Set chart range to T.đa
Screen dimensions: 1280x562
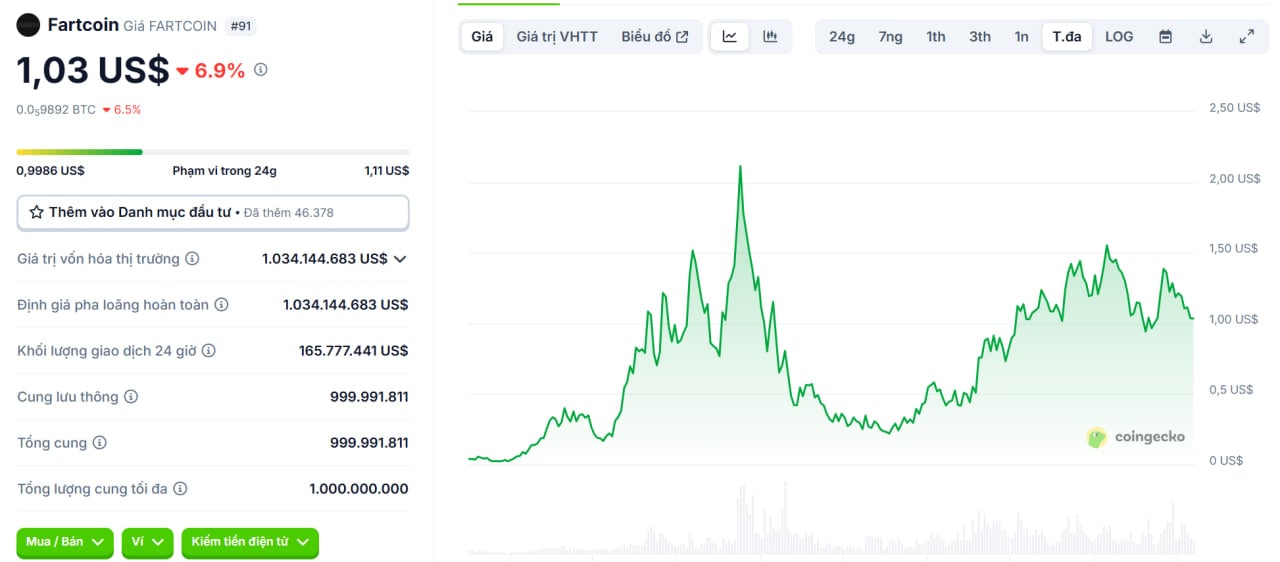point(1067,37)
